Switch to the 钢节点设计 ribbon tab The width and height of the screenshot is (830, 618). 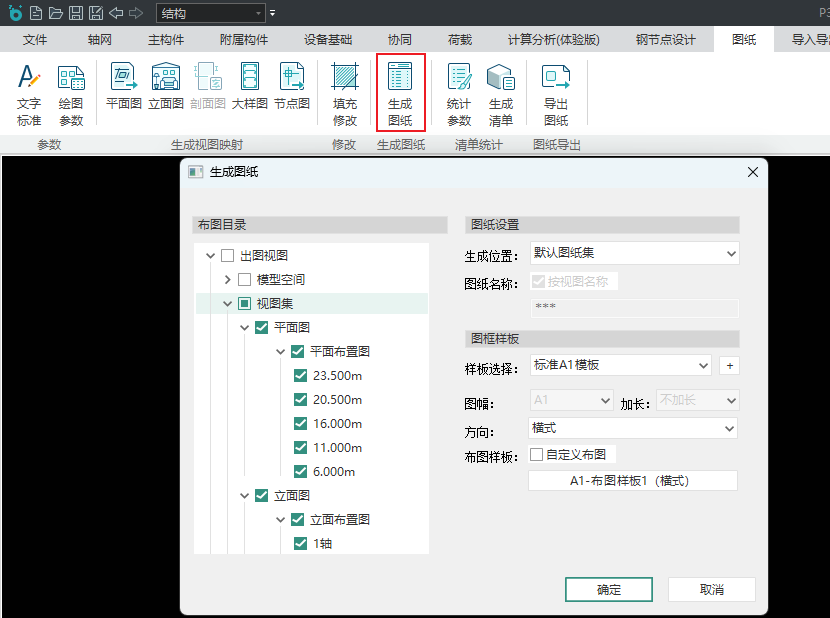[665, 40]
